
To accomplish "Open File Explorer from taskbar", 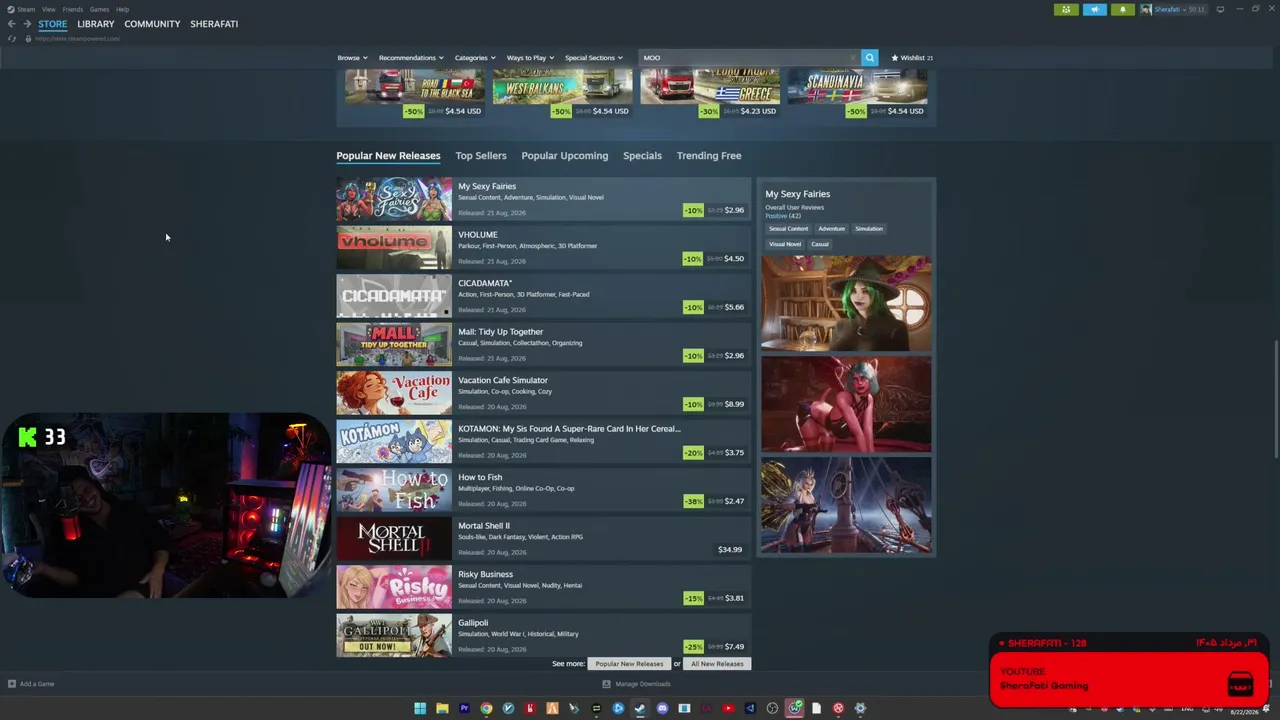I will (x=442, y=708).
